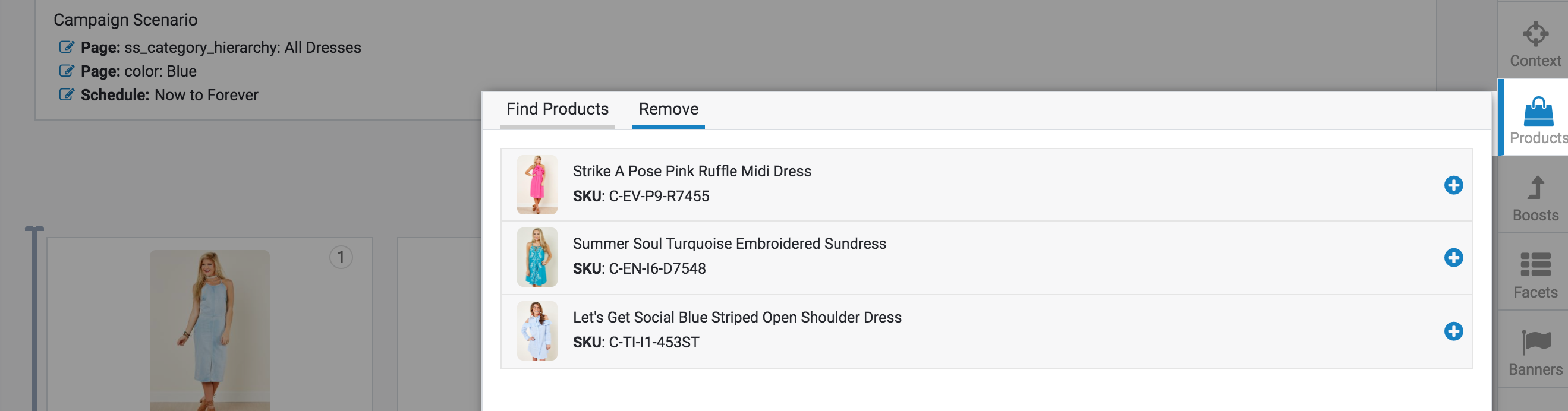Click the turquoise sundress thumbnail
This screenshot has height=411, width=1568.
(537, 257)
